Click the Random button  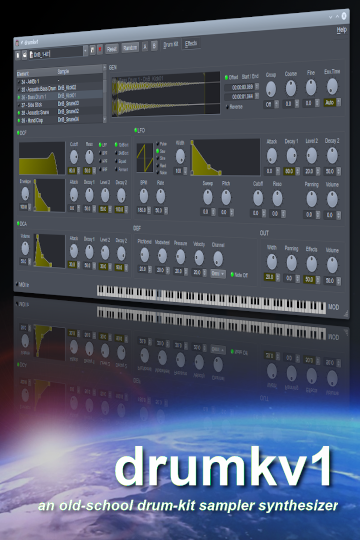[130, 48]
